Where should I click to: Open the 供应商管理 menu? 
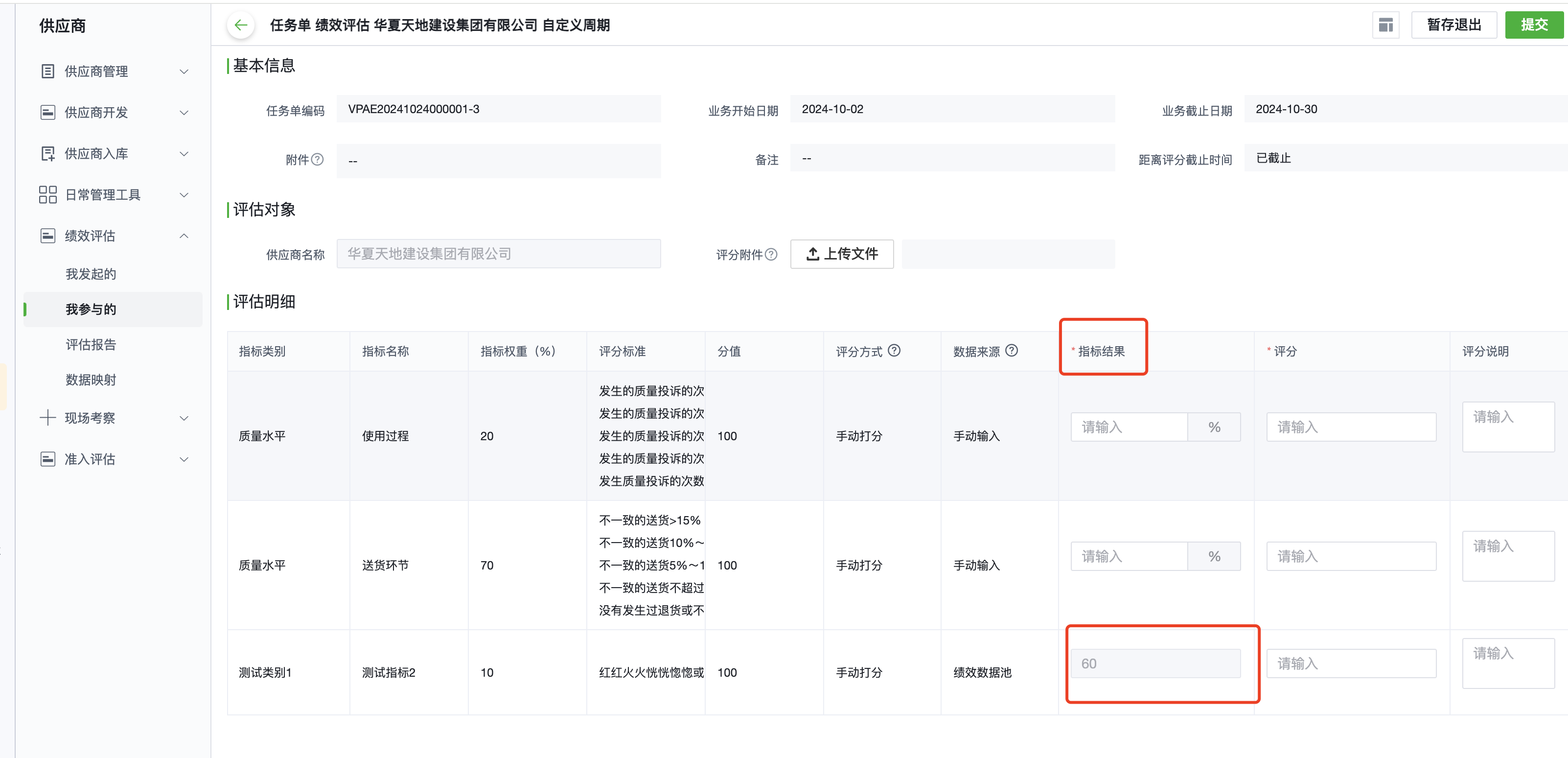click(x=113, y=71)
